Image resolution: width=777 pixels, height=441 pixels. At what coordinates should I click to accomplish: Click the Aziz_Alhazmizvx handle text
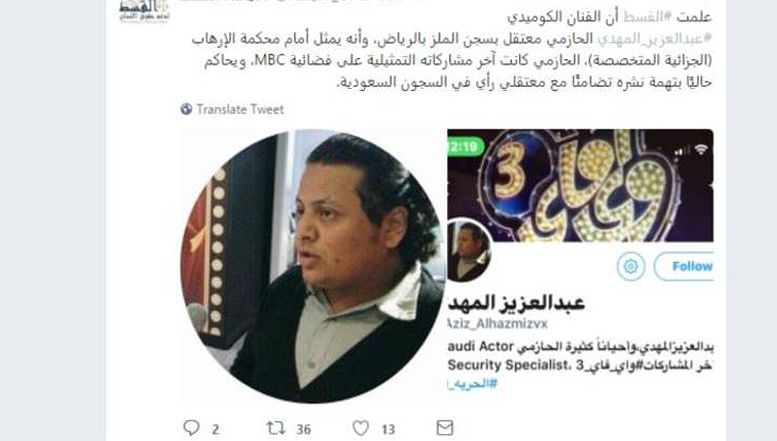point(498,324)
